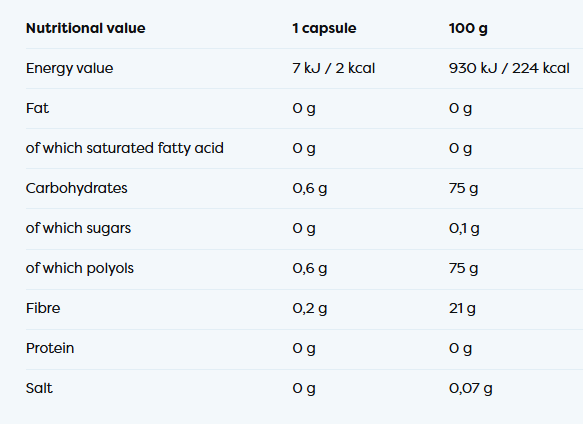Click the Fat row label
Image resolution: width=583 pixels, height=424 pixels.
37,108
